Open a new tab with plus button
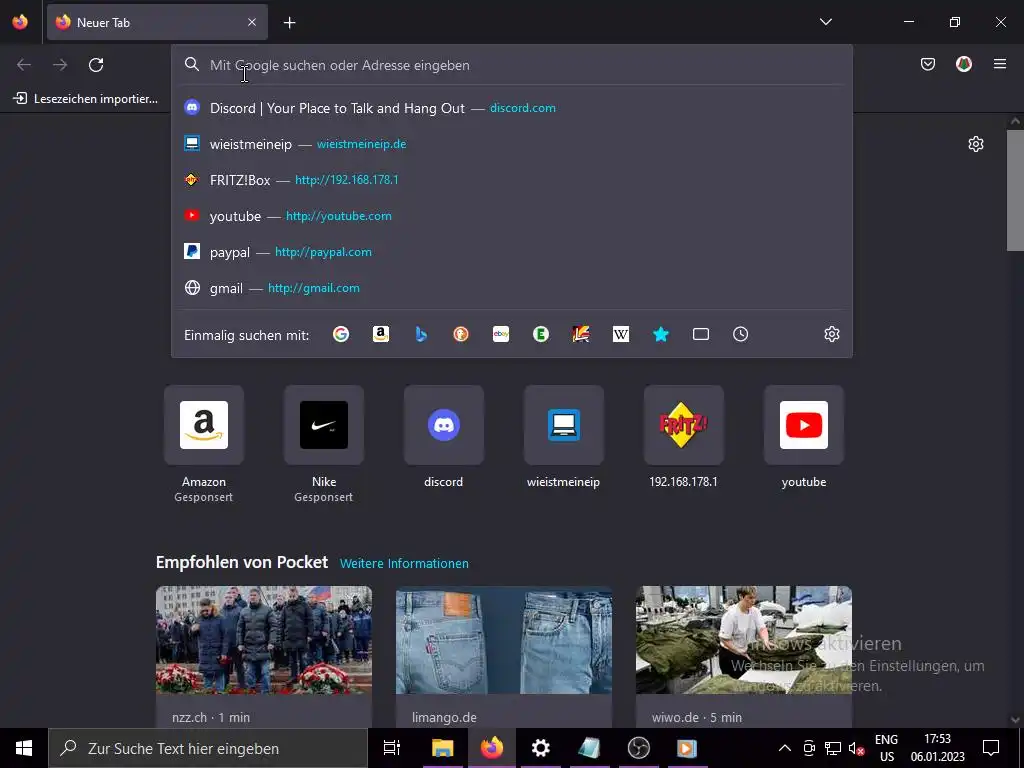1024x768 pixels. [289, 23]
